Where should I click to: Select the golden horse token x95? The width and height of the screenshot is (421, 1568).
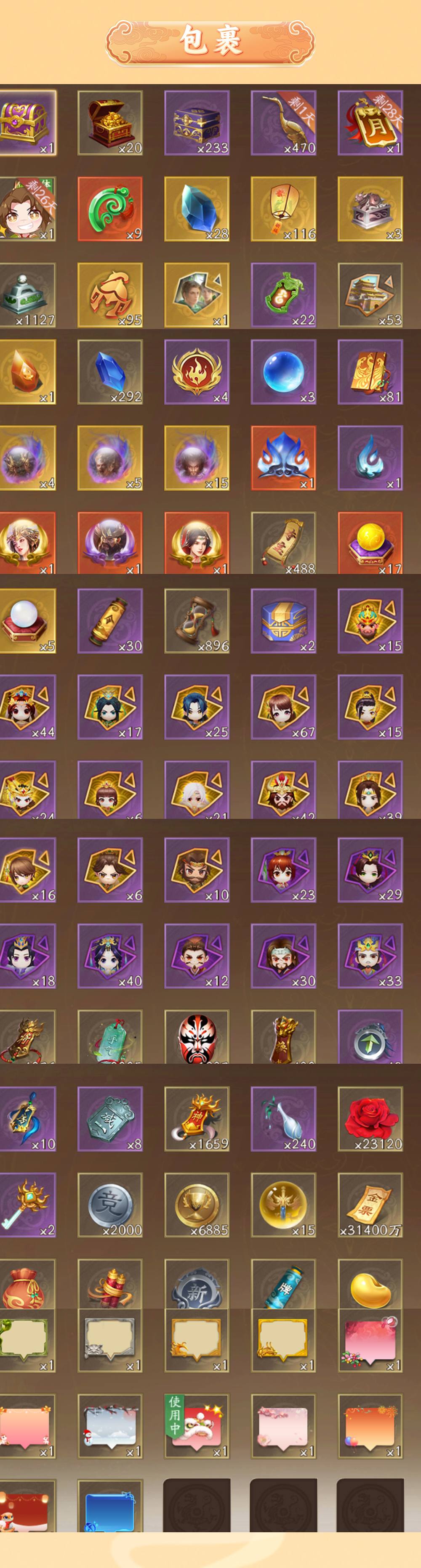110,295
